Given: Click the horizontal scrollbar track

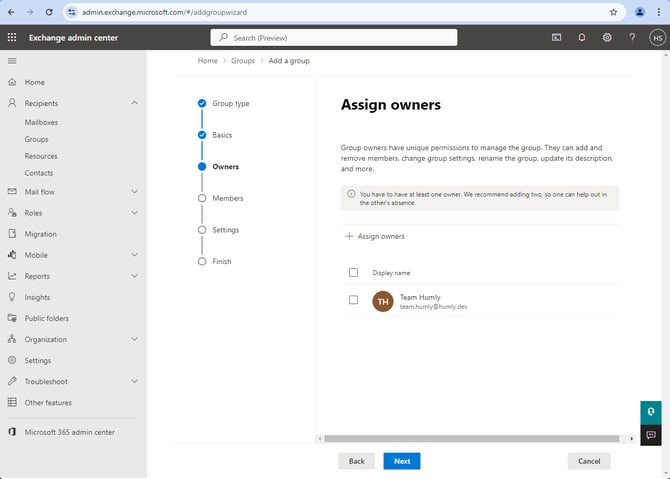Looking at the screenshot, I should (472, 438).
